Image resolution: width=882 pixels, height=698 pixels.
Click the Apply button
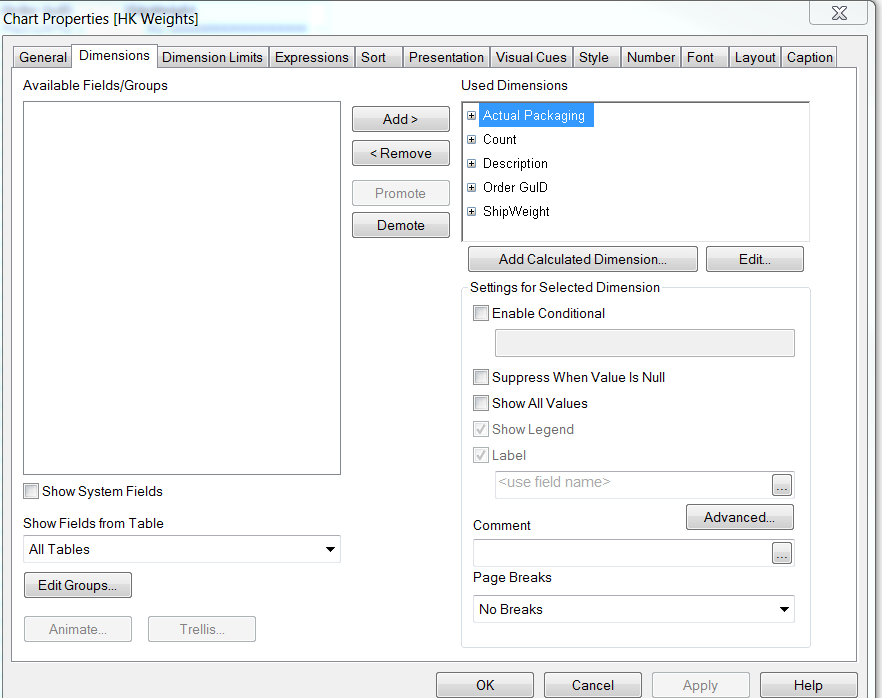701,685
